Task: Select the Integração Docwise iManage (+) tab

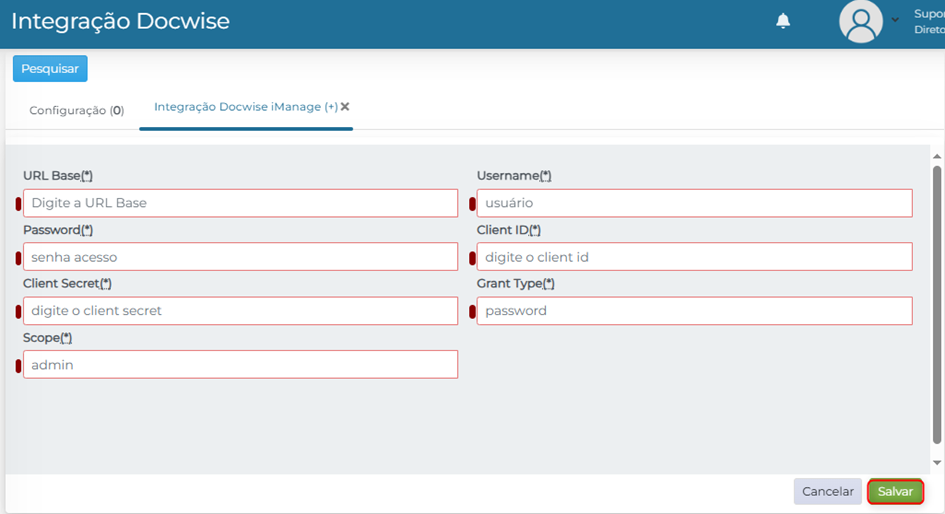Action: coord(246,107)
